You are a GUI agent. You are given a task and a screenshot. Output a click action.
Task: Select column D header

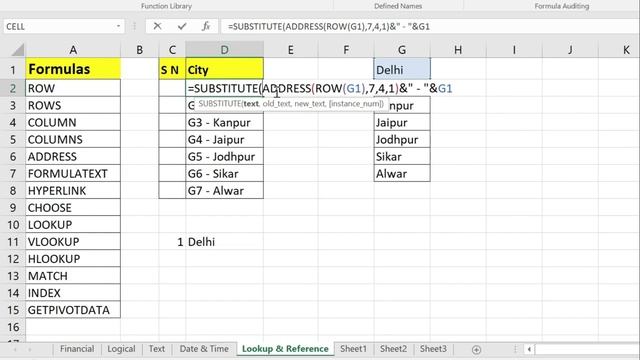coord(224,50)
